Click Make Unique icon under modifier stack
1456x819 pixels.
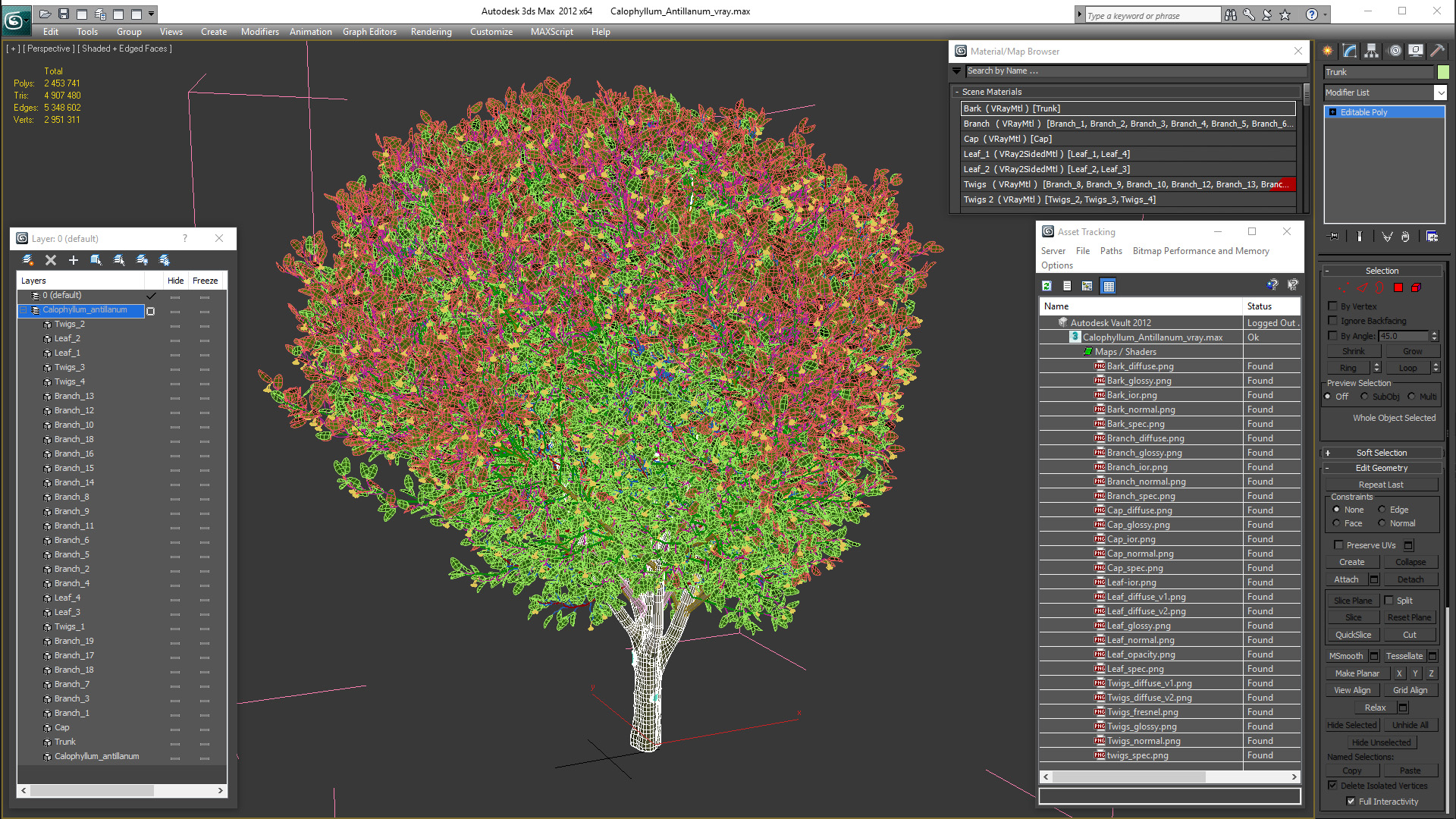coord(1387,237)
